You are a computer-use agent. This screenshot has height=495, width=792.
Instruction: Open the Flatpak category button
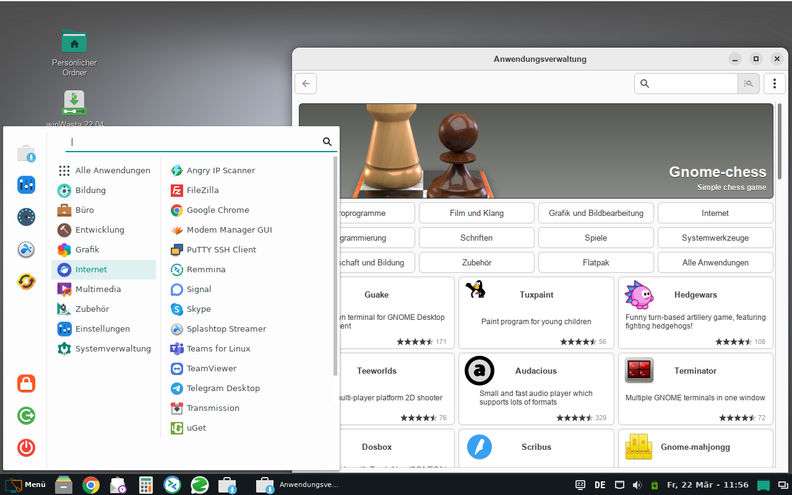596,262
